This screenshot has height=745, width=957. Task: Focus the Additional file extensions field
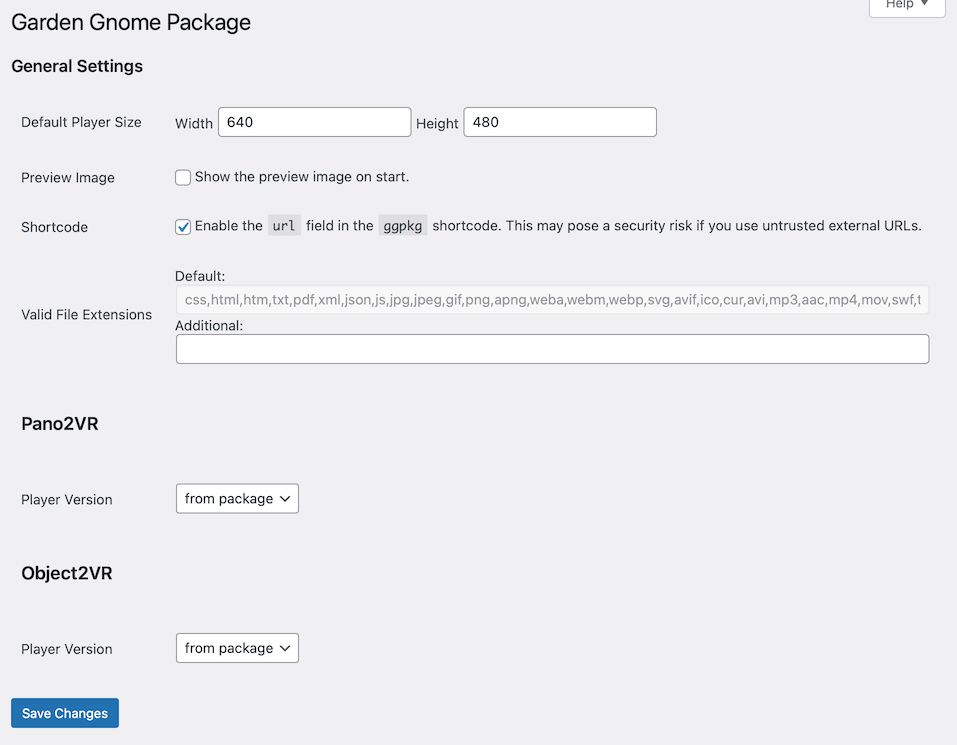(x=551, y=348)
